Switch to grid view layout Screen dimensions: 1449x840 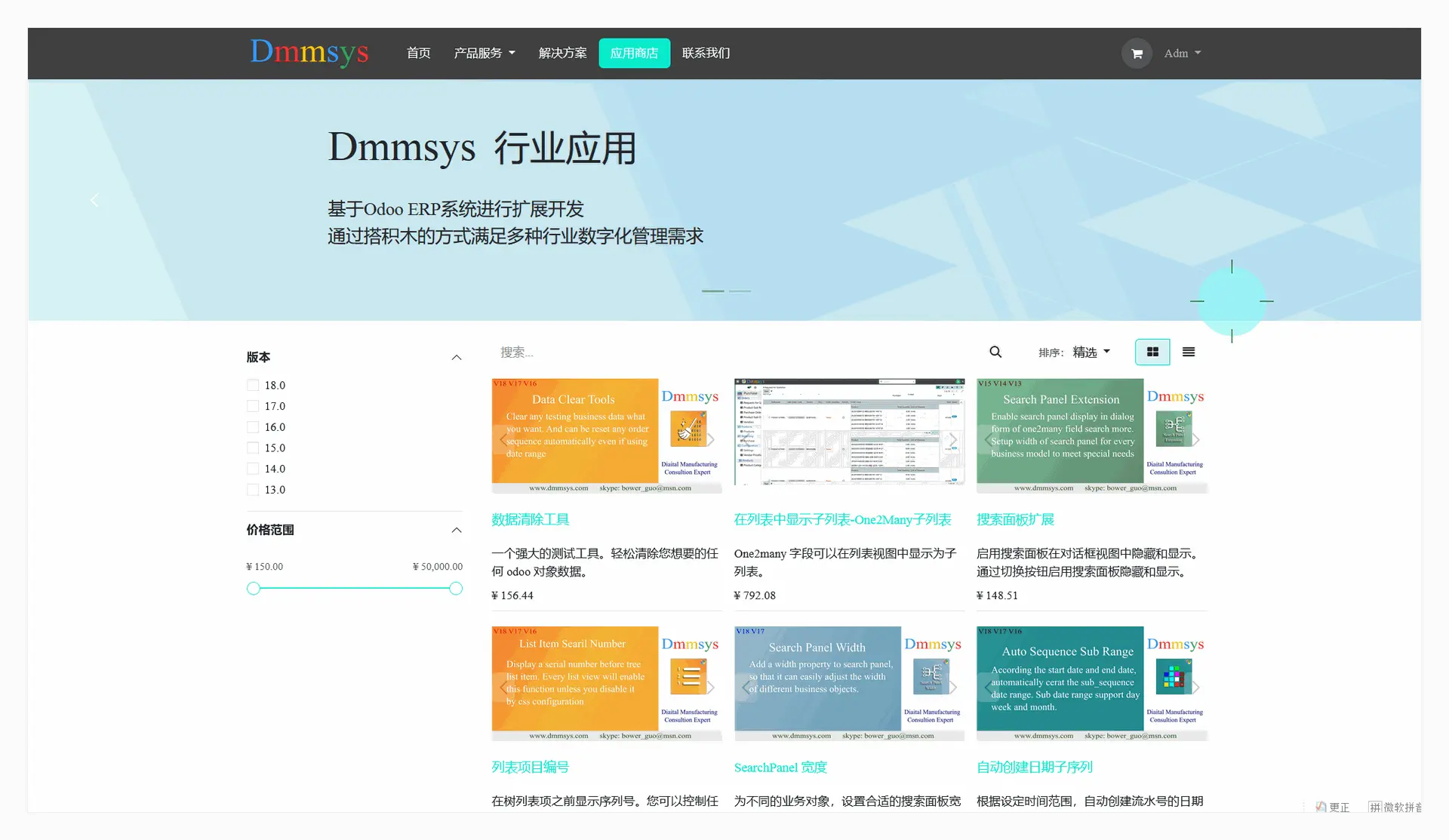tap(1152, 352)
